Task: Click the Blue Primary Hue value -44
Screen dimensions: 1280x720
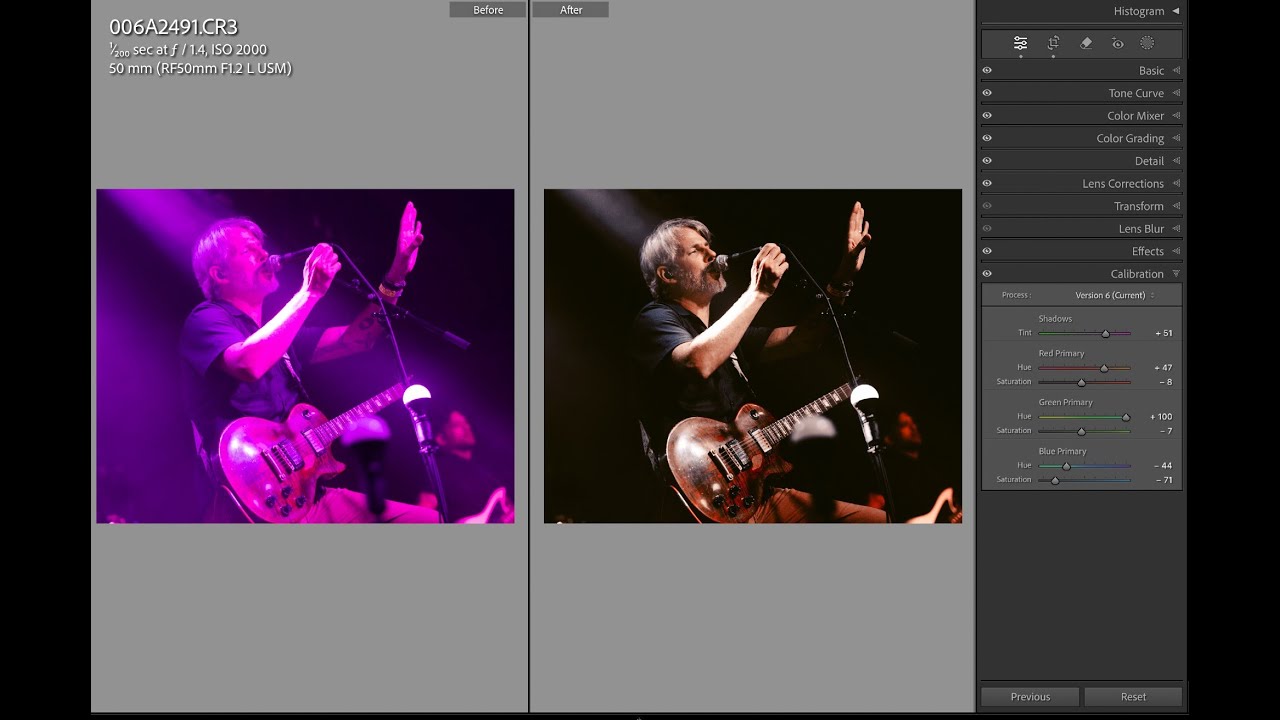Action: click(x=1163, y=466)
